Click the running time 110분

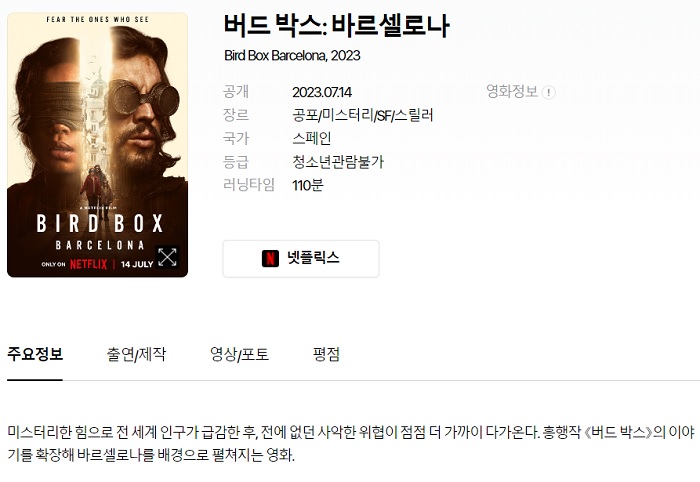point(308,185)
